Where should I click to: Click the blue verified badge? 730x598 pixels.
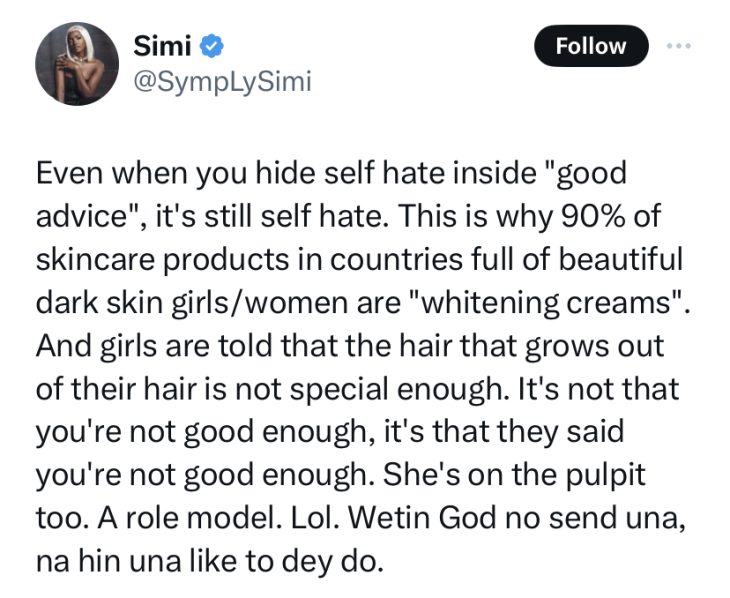coord(213,44)
